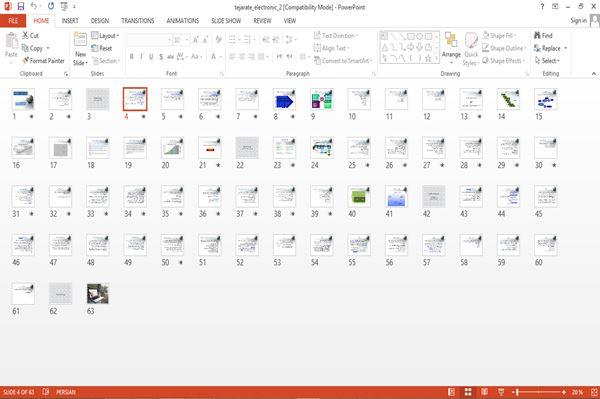Viewport: 600px width, 399px height.
Task: Toggle Text Shadow formatting
Action: [x=161, y=57]
